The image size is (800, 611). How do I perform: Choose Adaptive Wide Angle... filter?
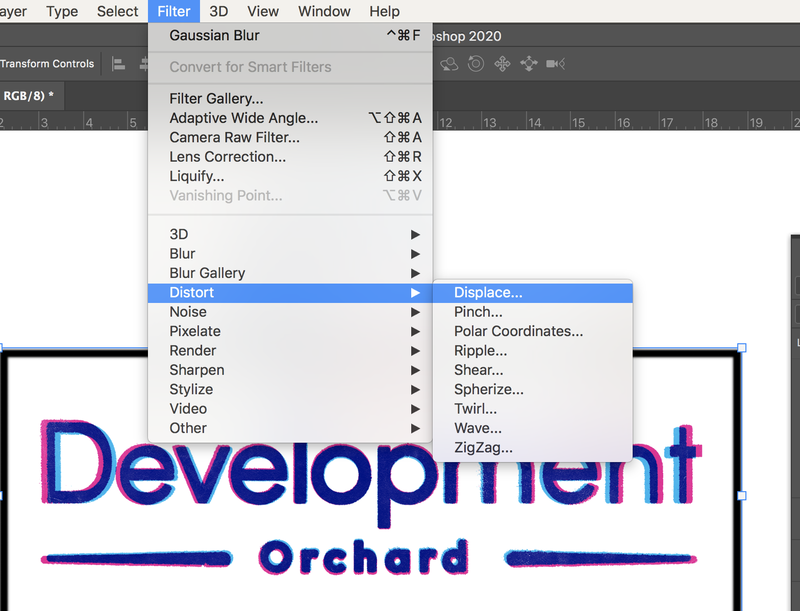point(290,118)
